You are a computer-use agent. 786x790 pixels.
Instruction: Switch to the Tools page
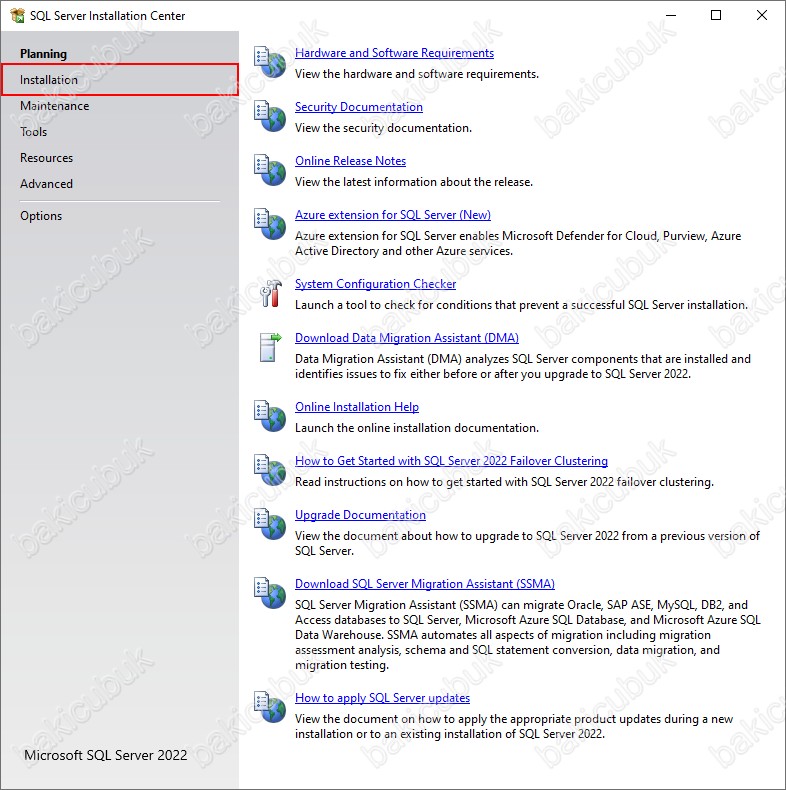33,132
